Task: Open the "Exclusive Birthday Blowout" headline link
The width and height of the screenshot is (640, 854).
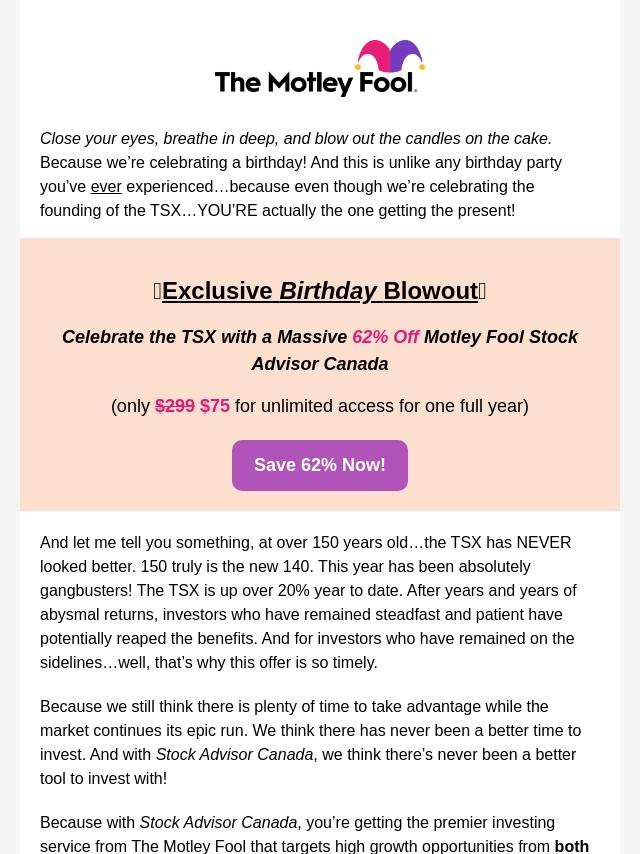Action: pyautogui.click(x=320, y=291)
